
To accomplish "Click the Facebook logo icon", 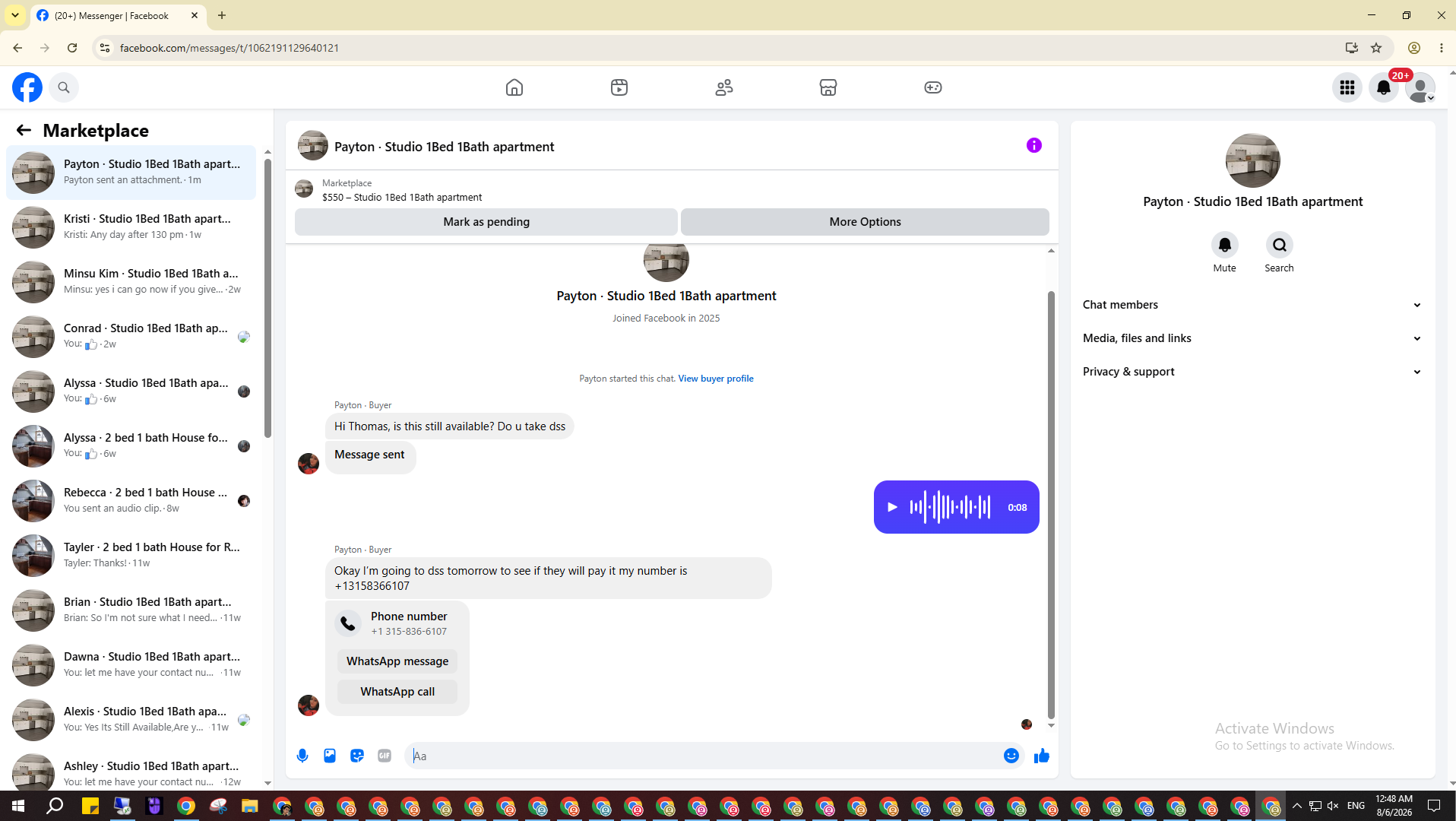I will pos(27,87).
